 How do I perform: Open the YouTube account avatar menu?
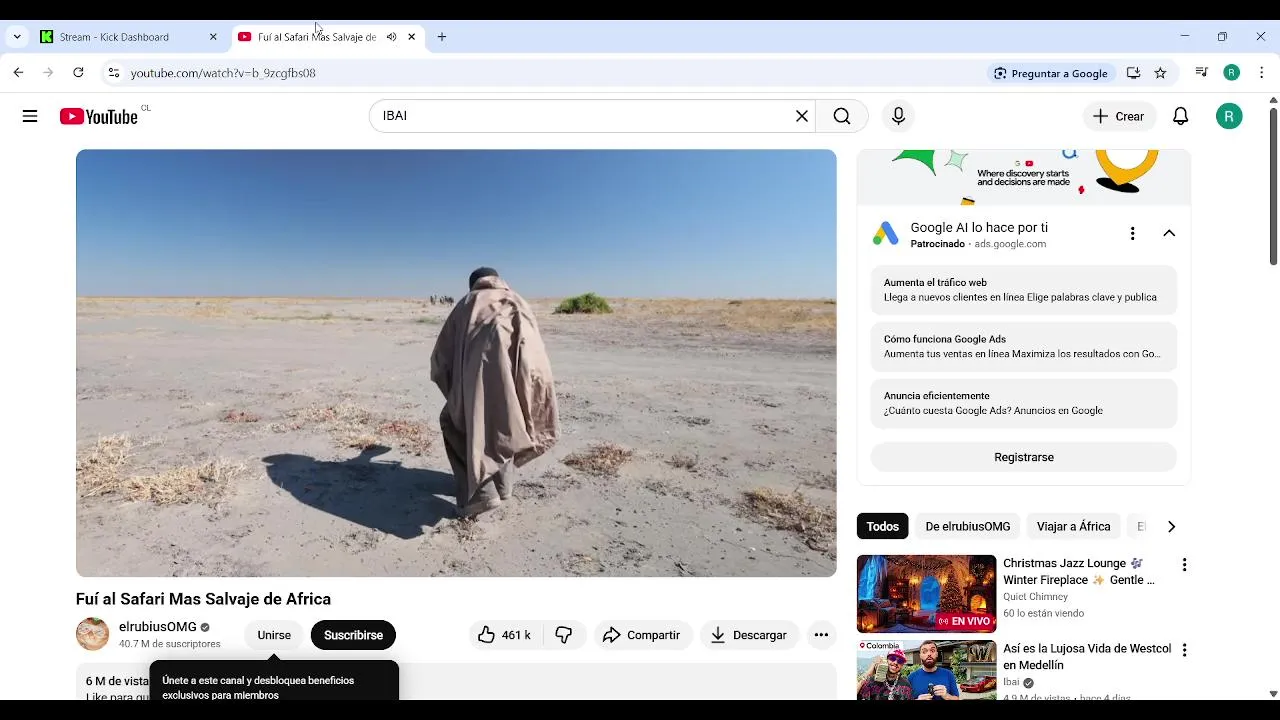[x=1229, y=116]
